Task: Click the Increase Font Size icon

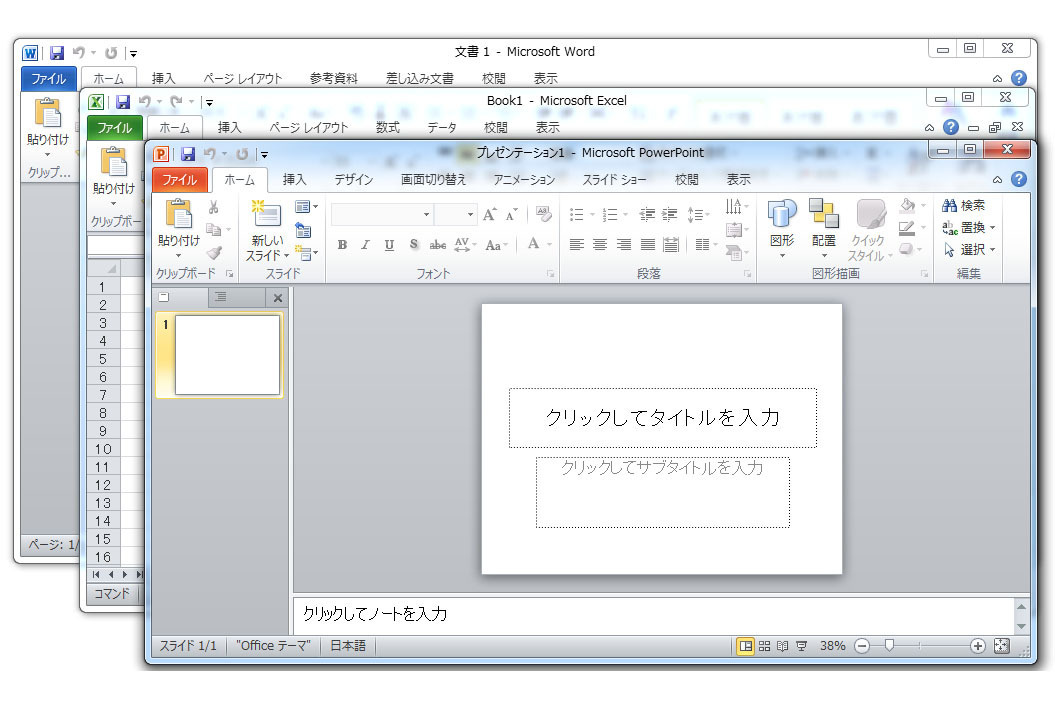Action: (490, 215)
